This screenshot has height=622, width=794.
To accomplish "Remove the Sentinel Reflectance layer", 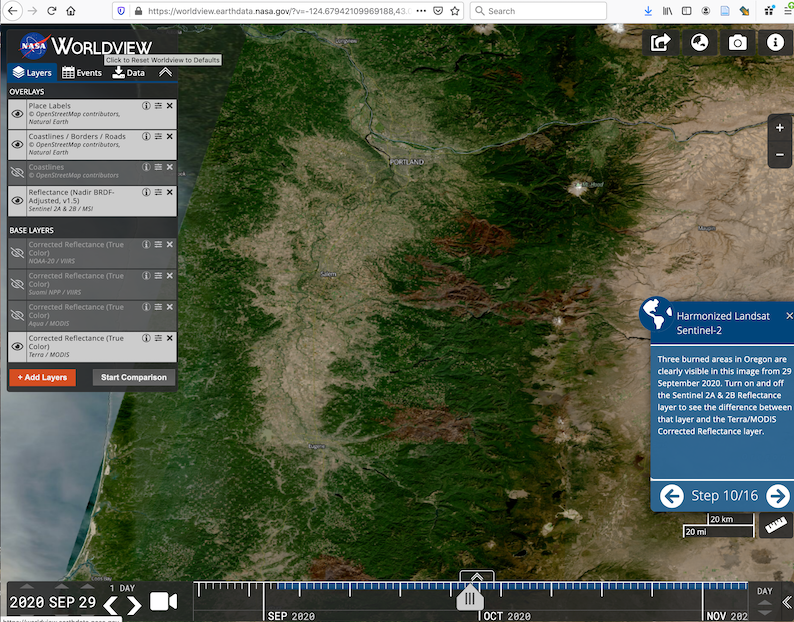I will point(170,192).
